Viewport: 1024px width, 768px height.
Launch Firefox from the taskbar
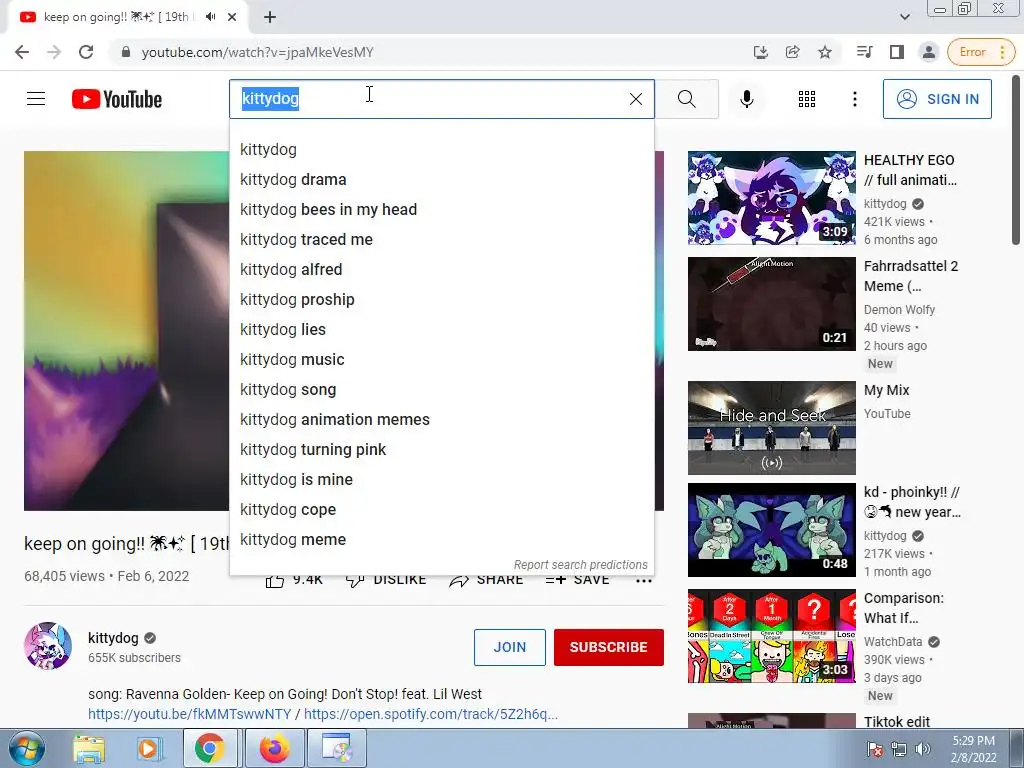(x=274, y=749)
